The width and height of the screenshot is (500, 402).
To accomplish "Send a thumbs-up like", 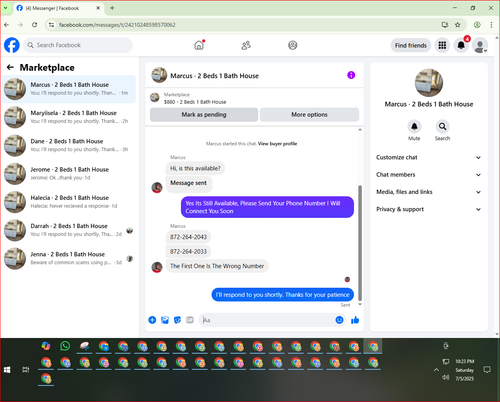I will pyautogui.click(x=355, y=320).
